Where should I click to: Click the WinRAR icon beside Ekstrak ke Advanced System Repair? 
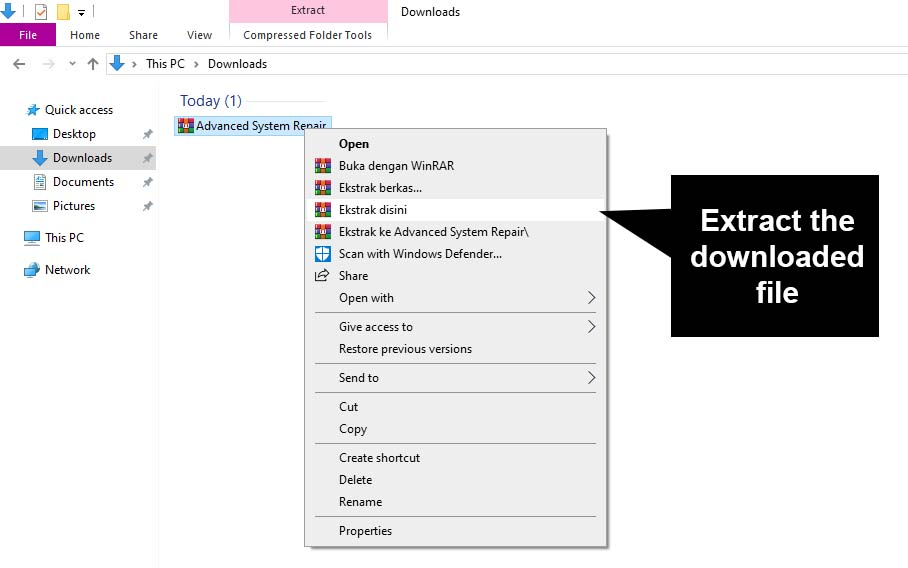(x=323, y=232)
